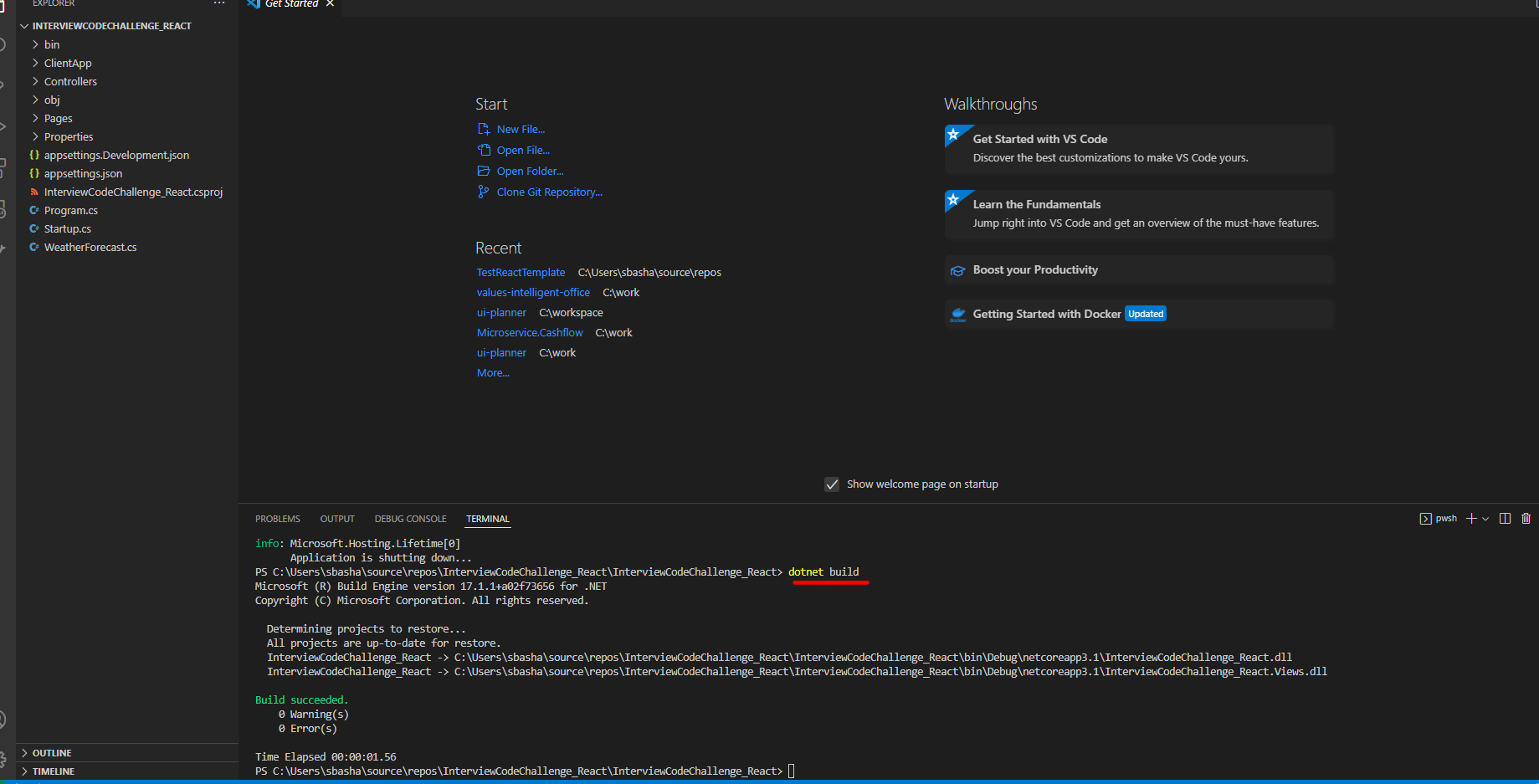1539x784 pixels.
Task: Open the terminal launch profile dropdown arrow
Action: pyautogui.click(x=1485, y=518)
